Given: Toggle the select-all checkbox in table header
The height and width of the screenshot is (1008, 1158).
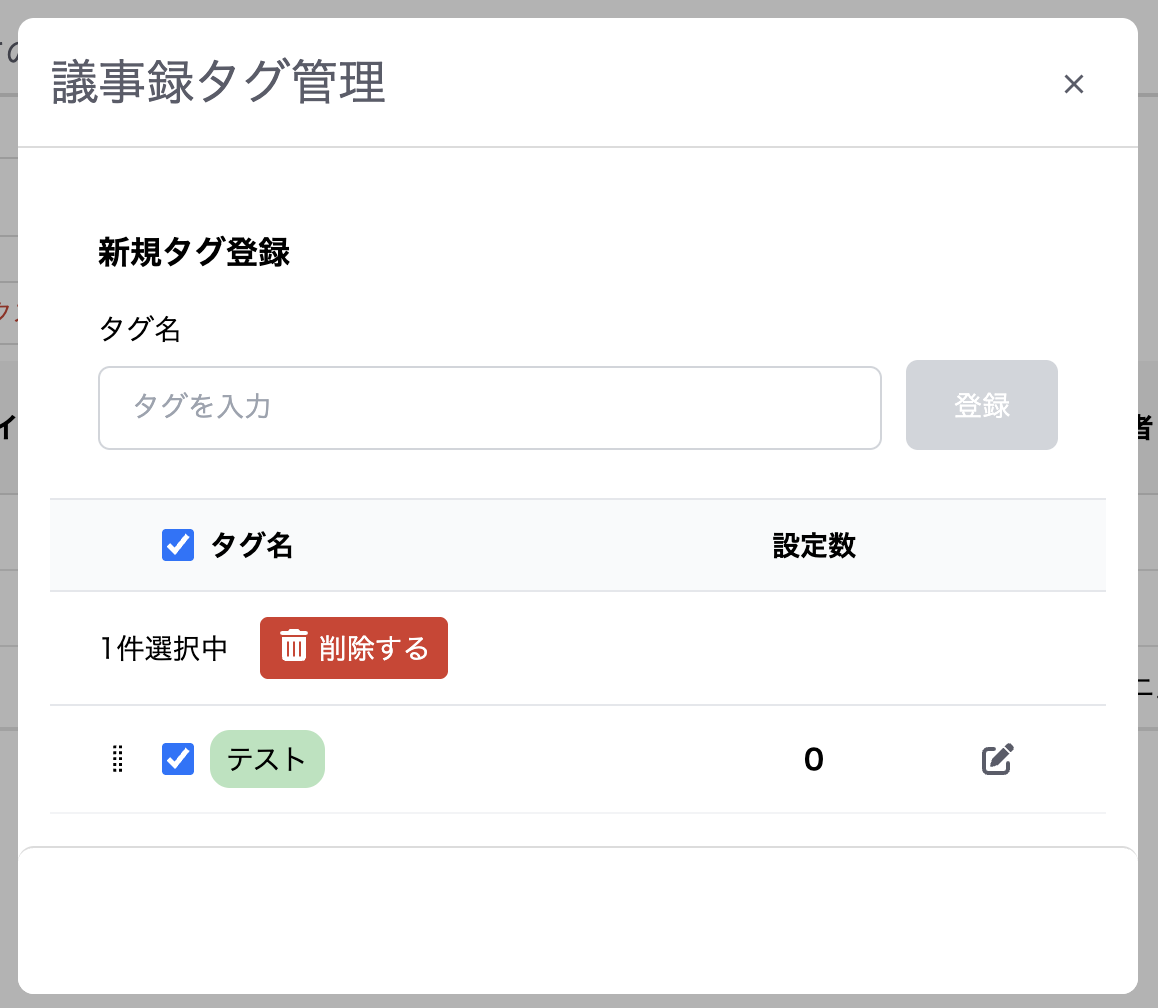Looking at the screenshot, I should tap(178, 545).
